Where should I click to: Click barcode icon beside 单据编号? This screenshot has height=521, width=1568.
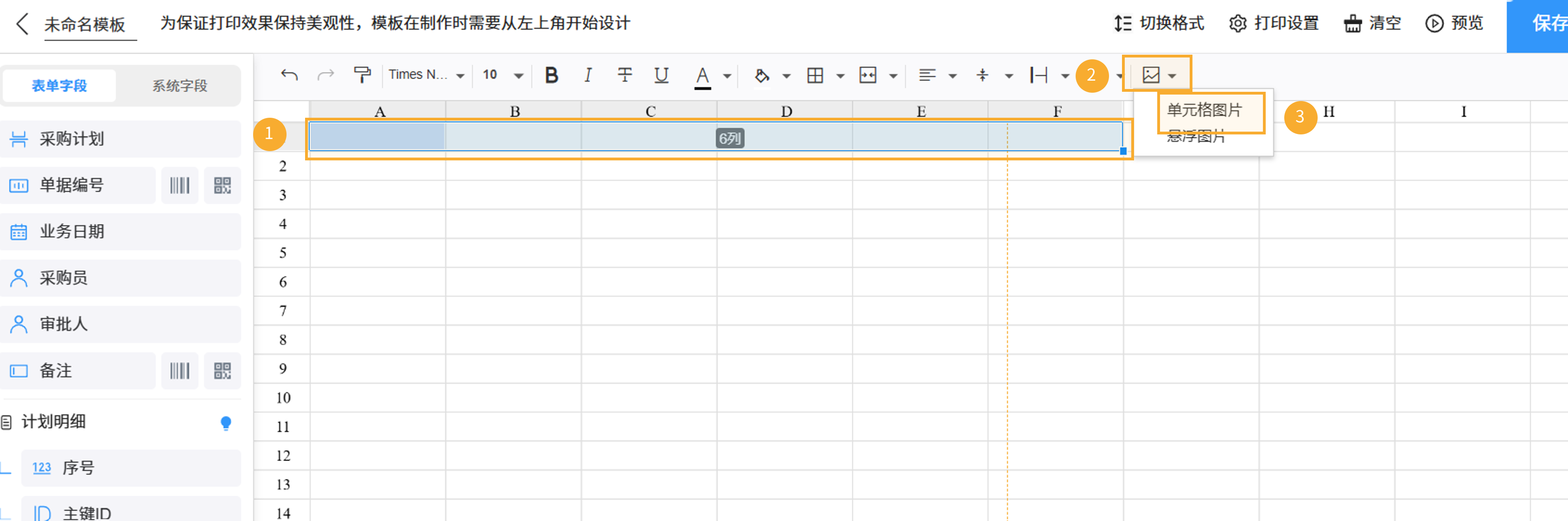tap(179, 185)
